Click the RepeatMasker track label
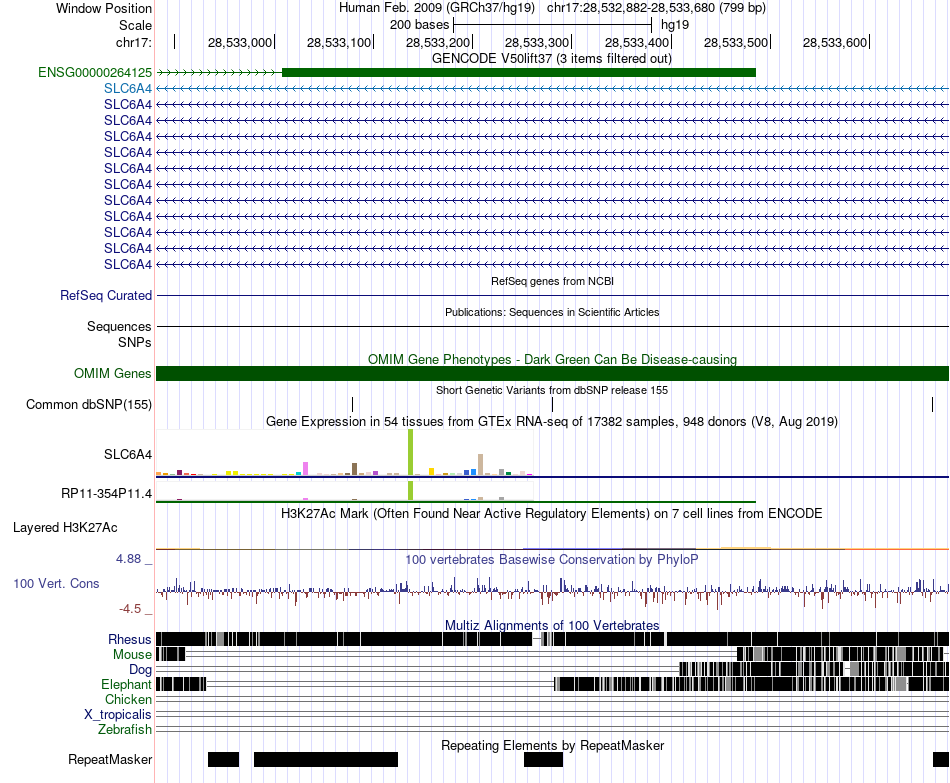950x783 pixels. click(110, 759)
